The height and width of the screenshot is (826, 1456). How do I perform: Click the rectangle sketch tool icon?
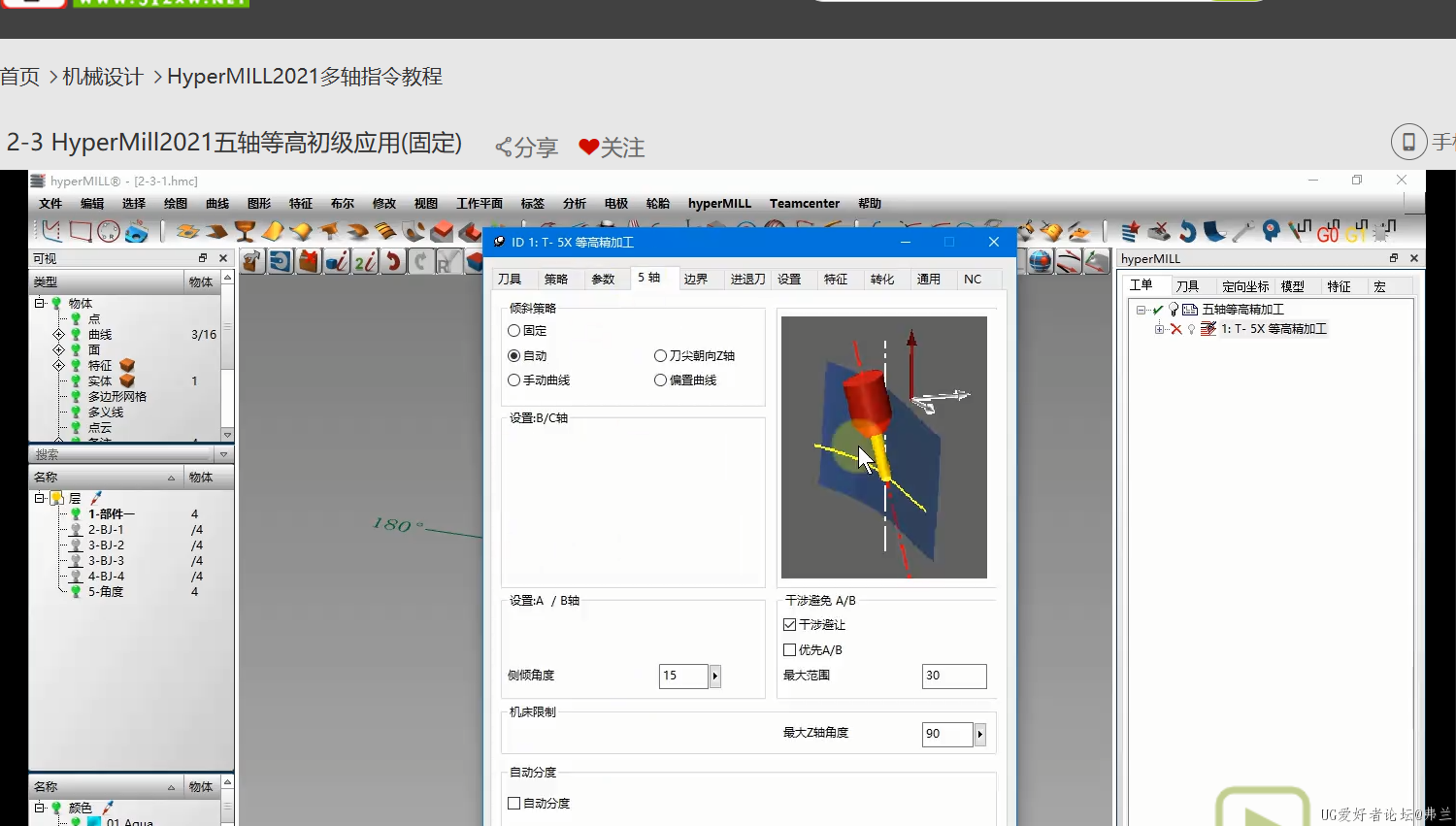(x=80, y=231)
